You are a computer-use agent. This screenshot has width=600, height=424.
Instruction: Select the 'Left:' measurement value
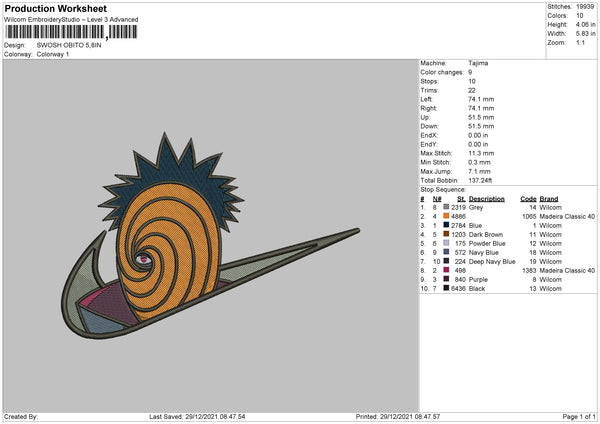tap(481, 99)
